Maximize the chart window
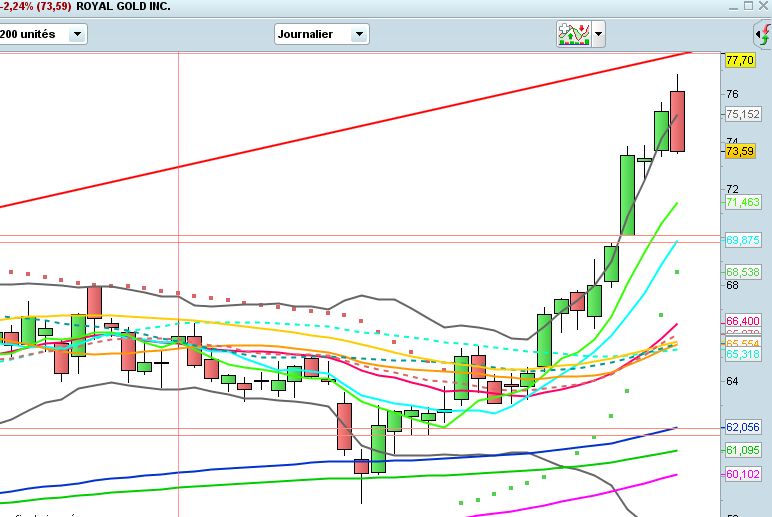Viewport: 772px width, 517px height. [x=748, y=6]
